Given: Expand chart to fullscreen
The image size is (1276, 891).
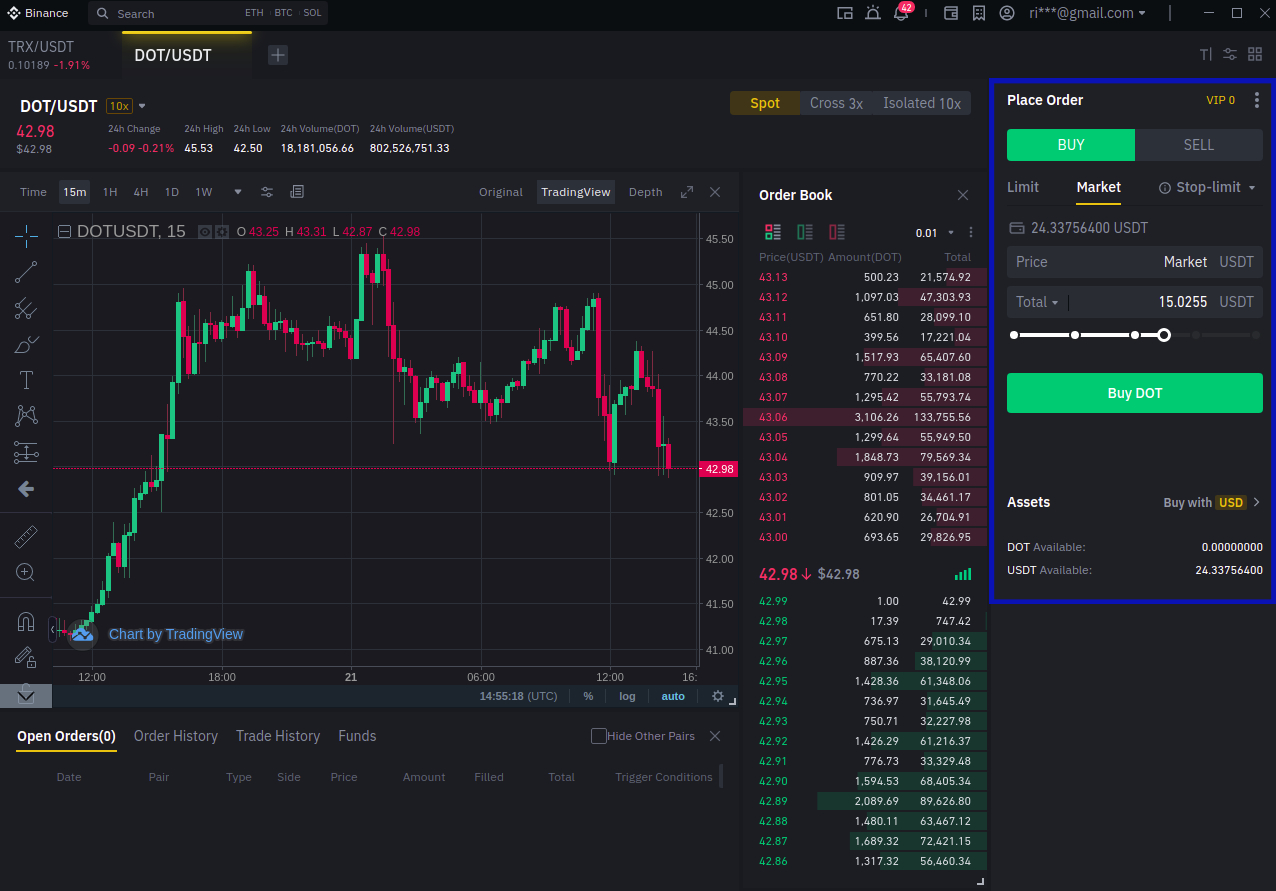Looking at the screenshot, I should (x=687, y=192).
